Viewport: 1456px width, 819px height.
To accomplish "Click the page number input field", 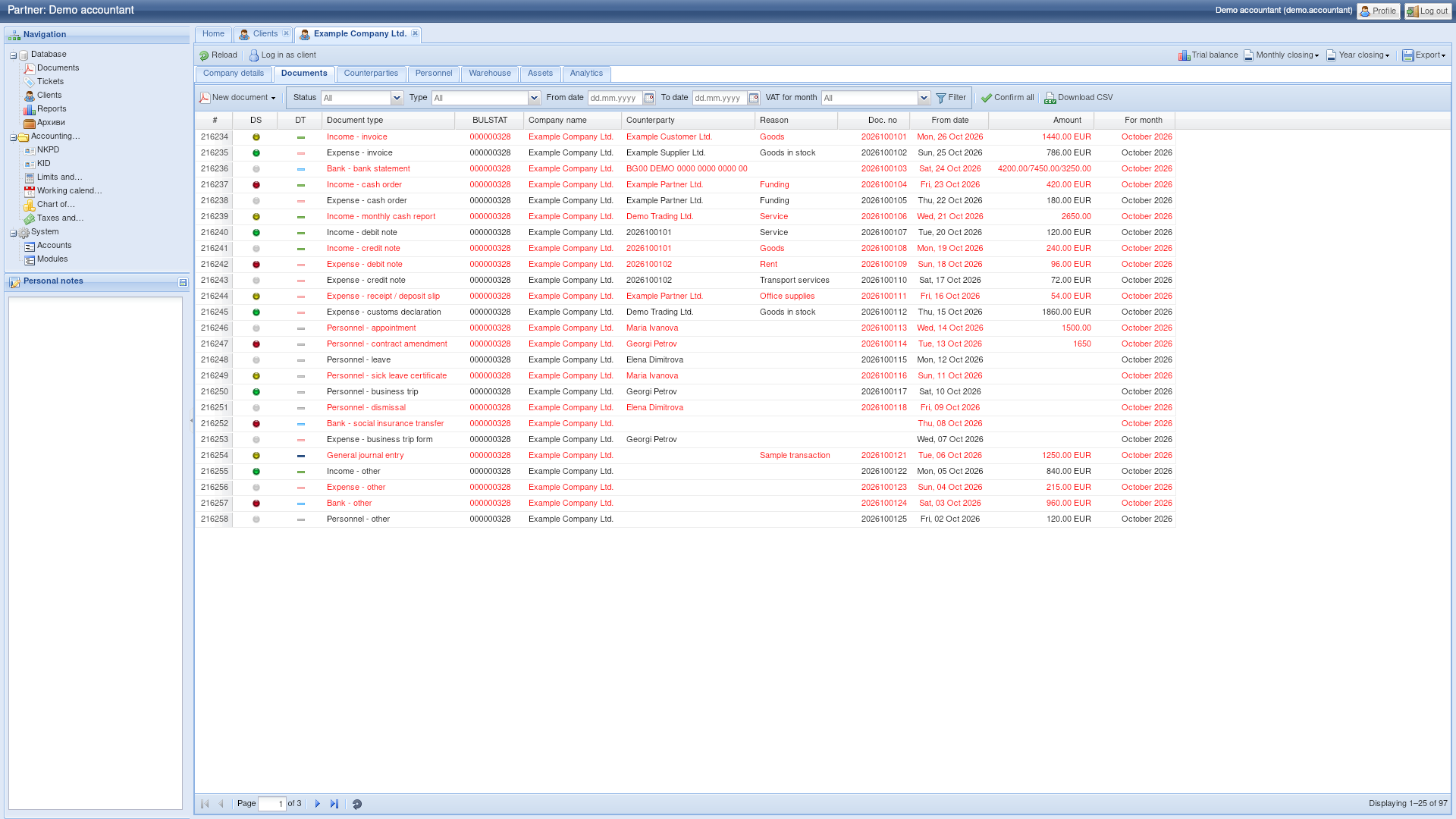I will point(272,804).
